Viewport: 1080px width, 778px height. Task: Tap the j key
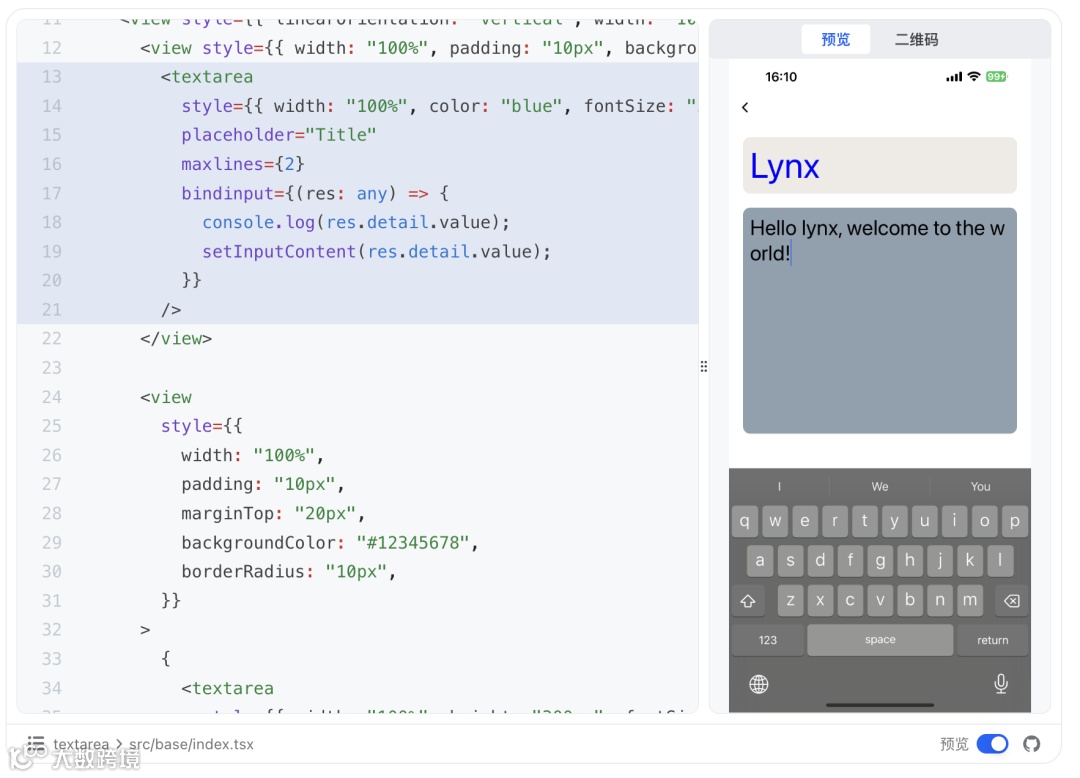(939, 560)
